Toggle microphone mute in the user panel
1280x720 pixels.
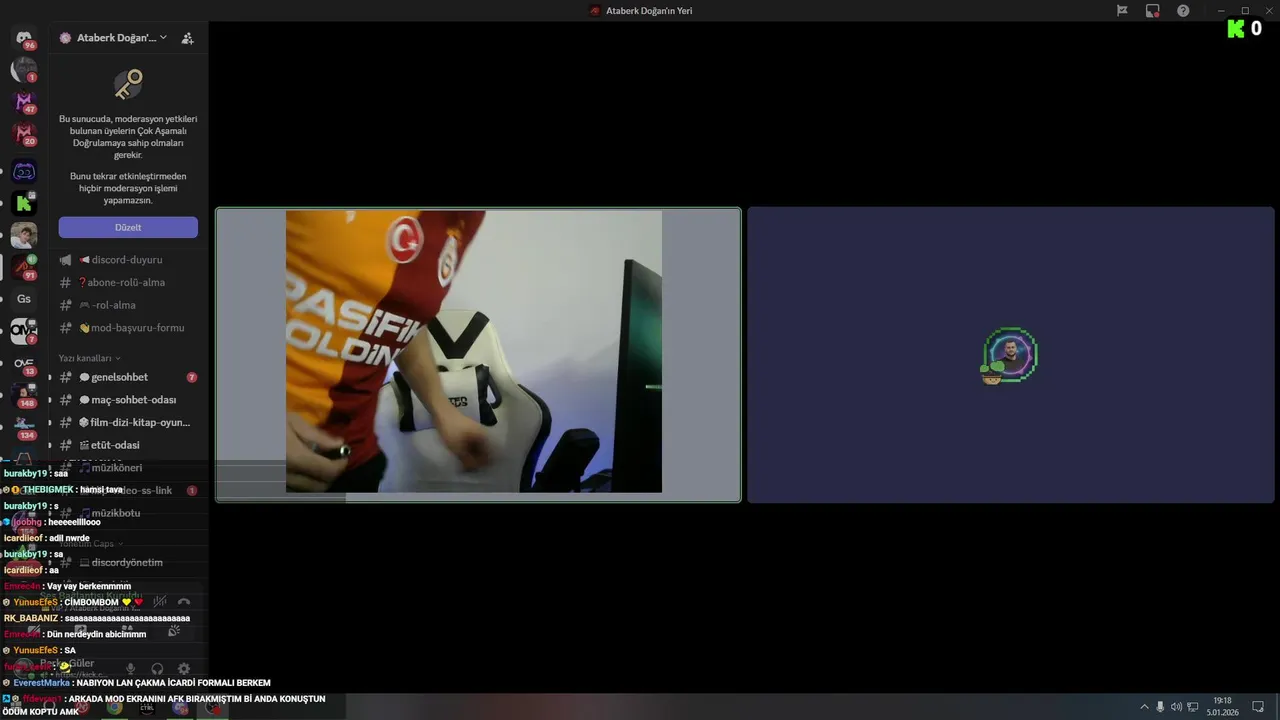pos(130,668)
